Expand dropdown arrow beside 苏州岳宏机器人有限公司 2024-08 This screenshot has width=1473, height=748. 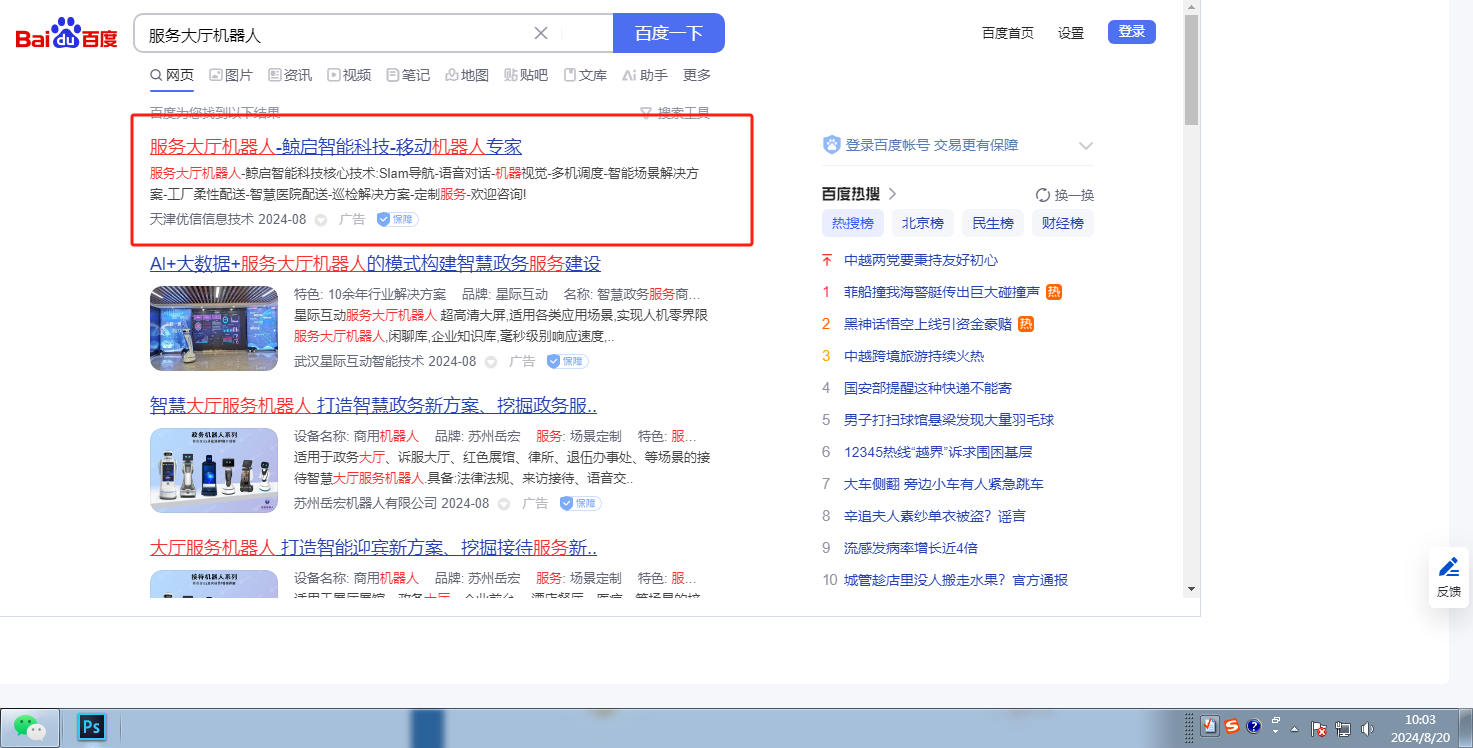point(504,504)
